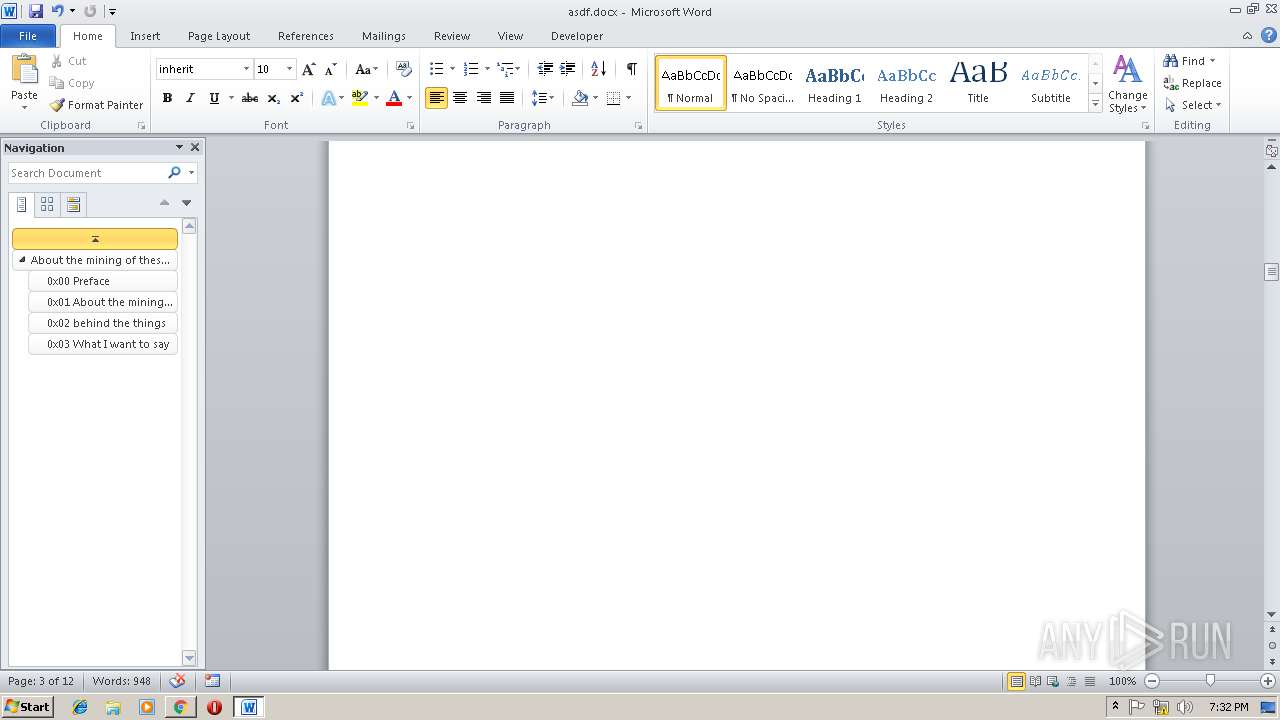Screen dimensions: 1280x720
Task: Open the File tab
Action: click(28, 36)
